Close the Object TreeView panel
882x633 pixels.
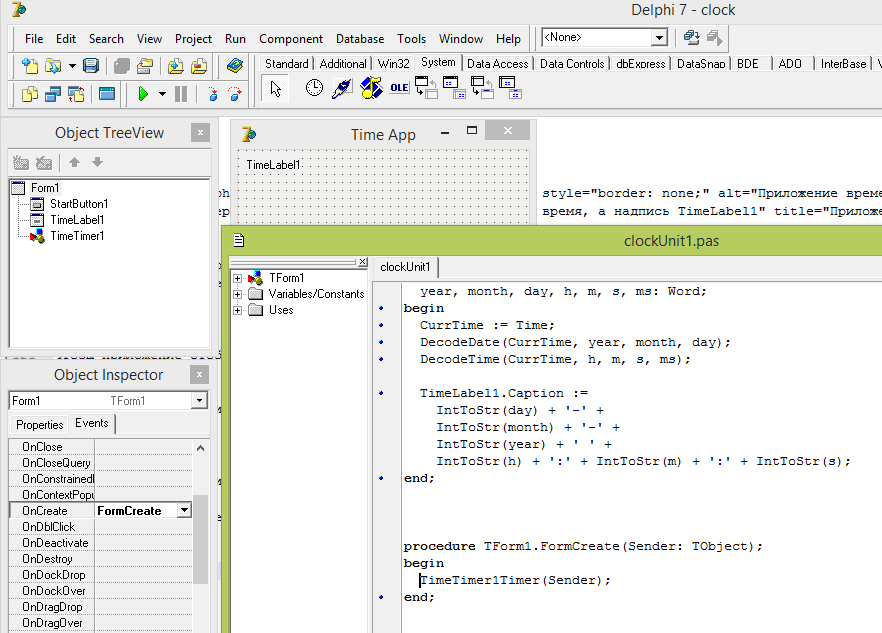coord(200,132)
